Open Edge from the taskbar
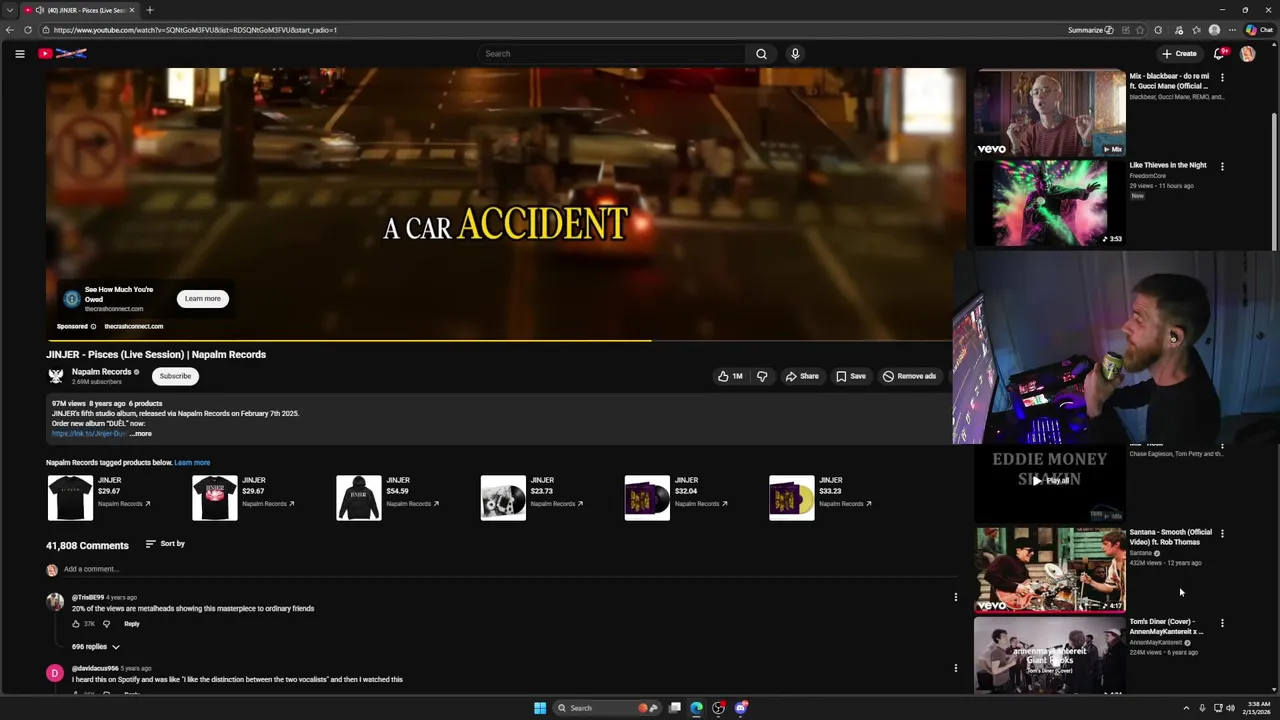 696,708
